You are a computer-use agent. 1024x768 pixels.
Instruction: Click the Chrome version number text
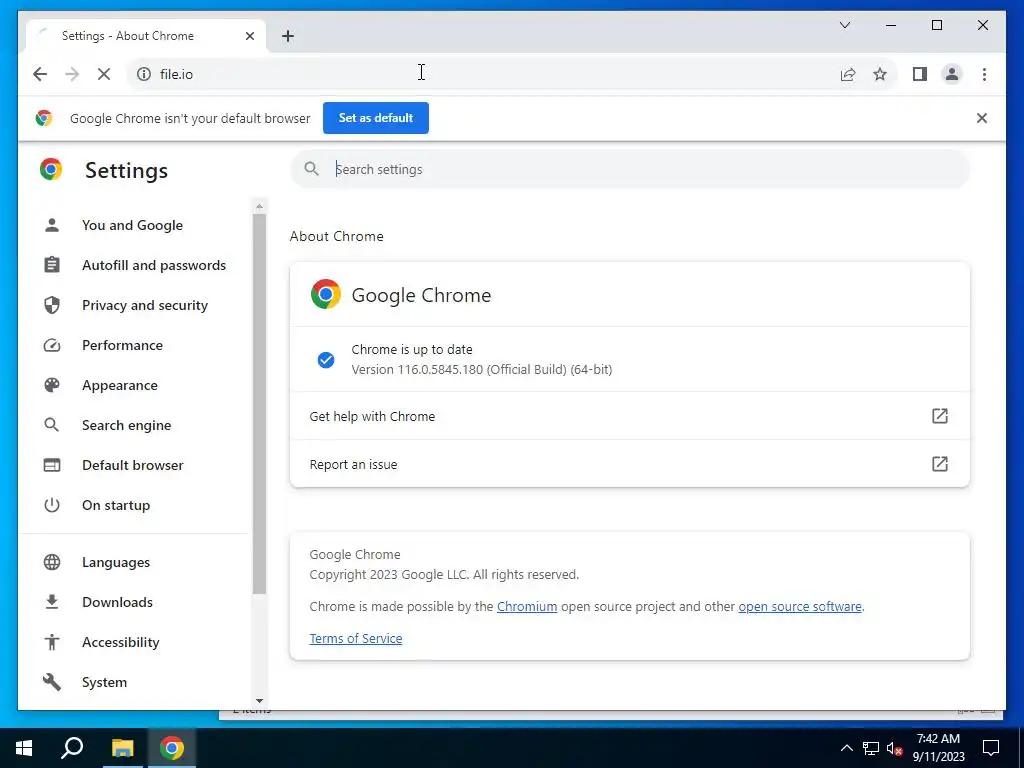tap(481, 370)
